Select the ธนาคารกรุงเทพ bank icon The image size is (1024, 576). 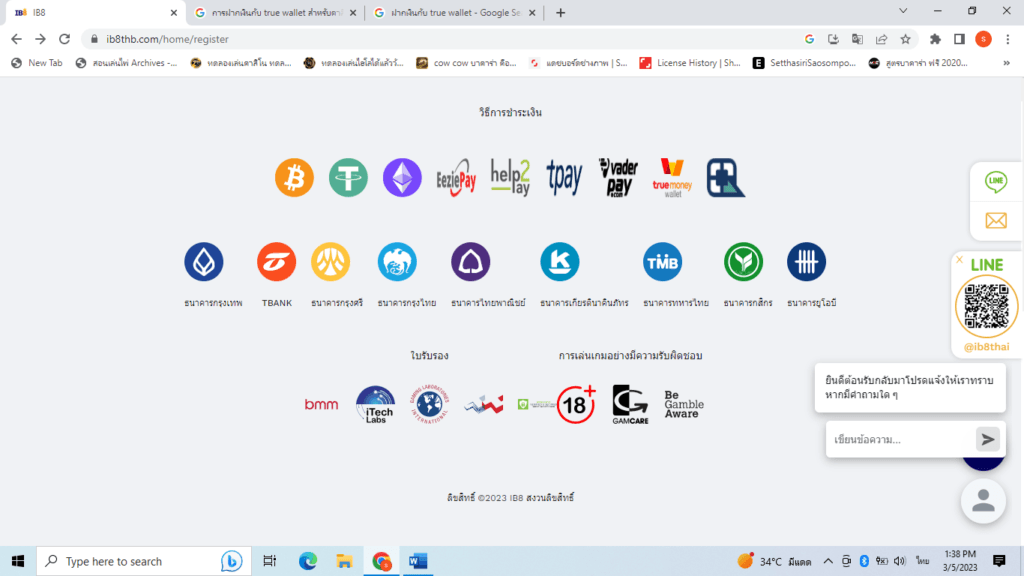[x=204, y=262]
